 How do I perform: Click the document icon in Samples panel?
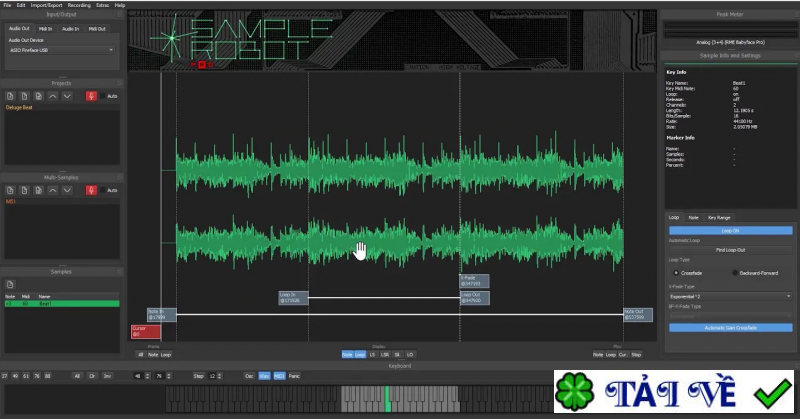pos(10,285)
